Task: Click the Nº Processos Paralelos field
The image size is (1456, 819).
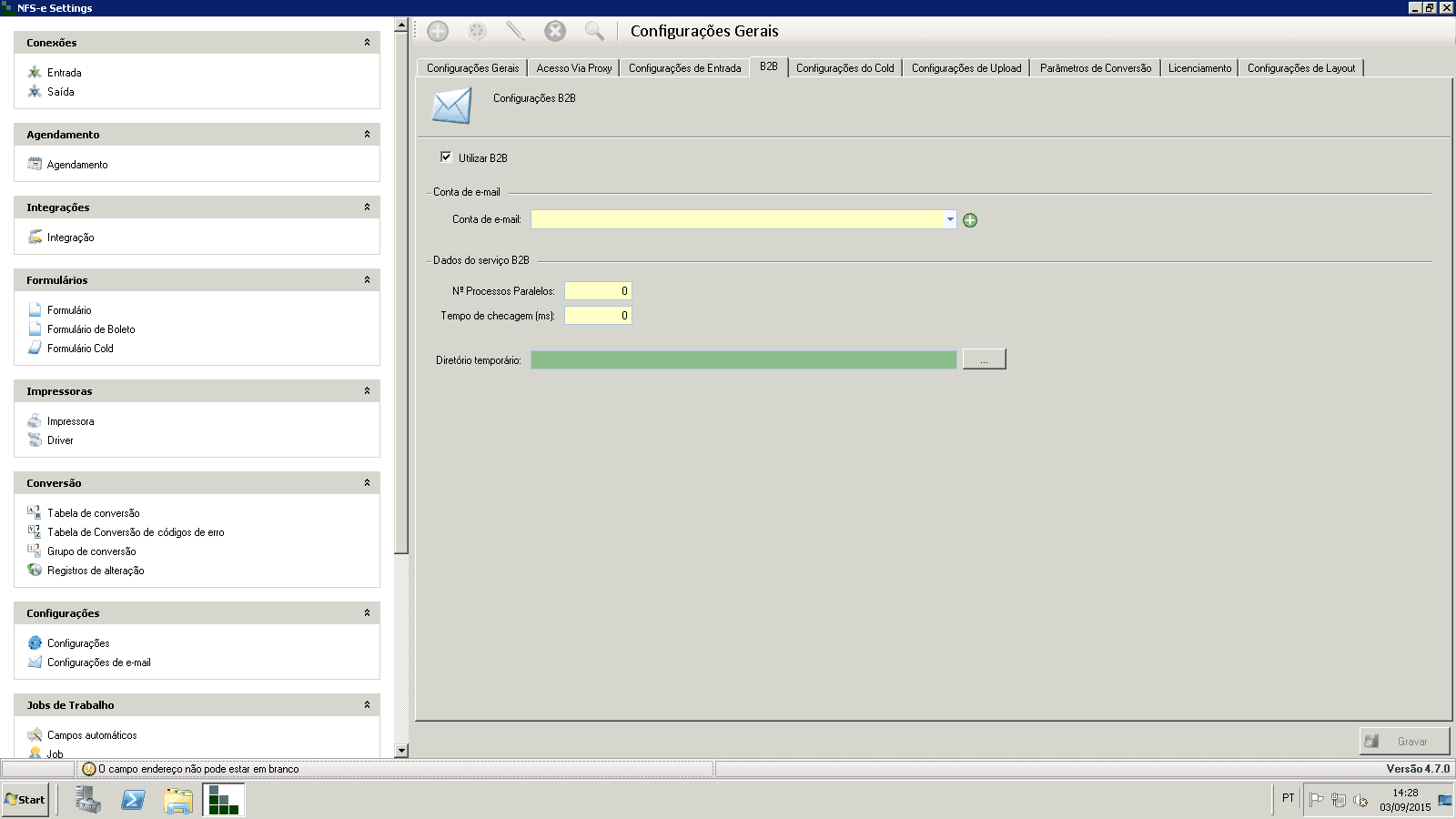Action: tap(598, 291)
